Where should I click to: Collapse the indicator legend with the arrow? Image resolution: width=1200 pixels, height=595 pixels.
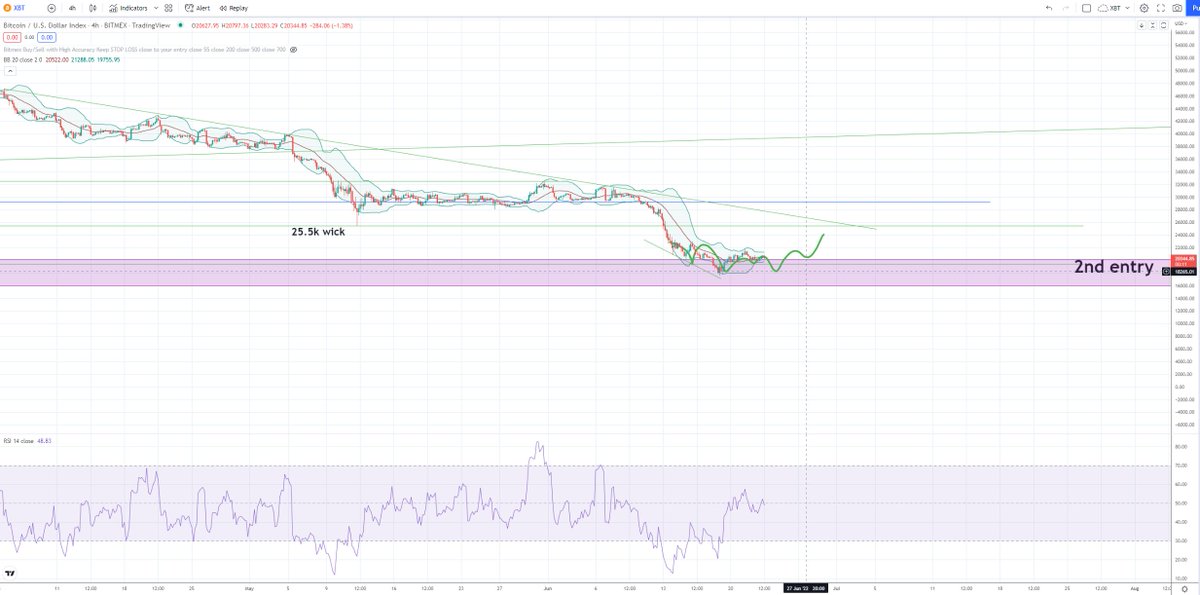8,69
